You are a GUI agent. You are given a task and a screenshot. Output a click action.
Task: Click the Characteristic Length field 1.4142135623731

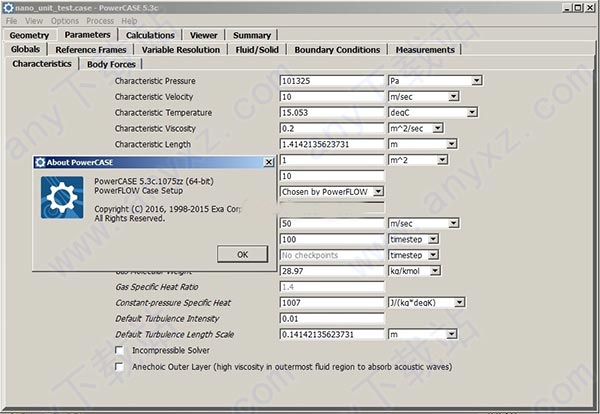click(x=332, y=144)
